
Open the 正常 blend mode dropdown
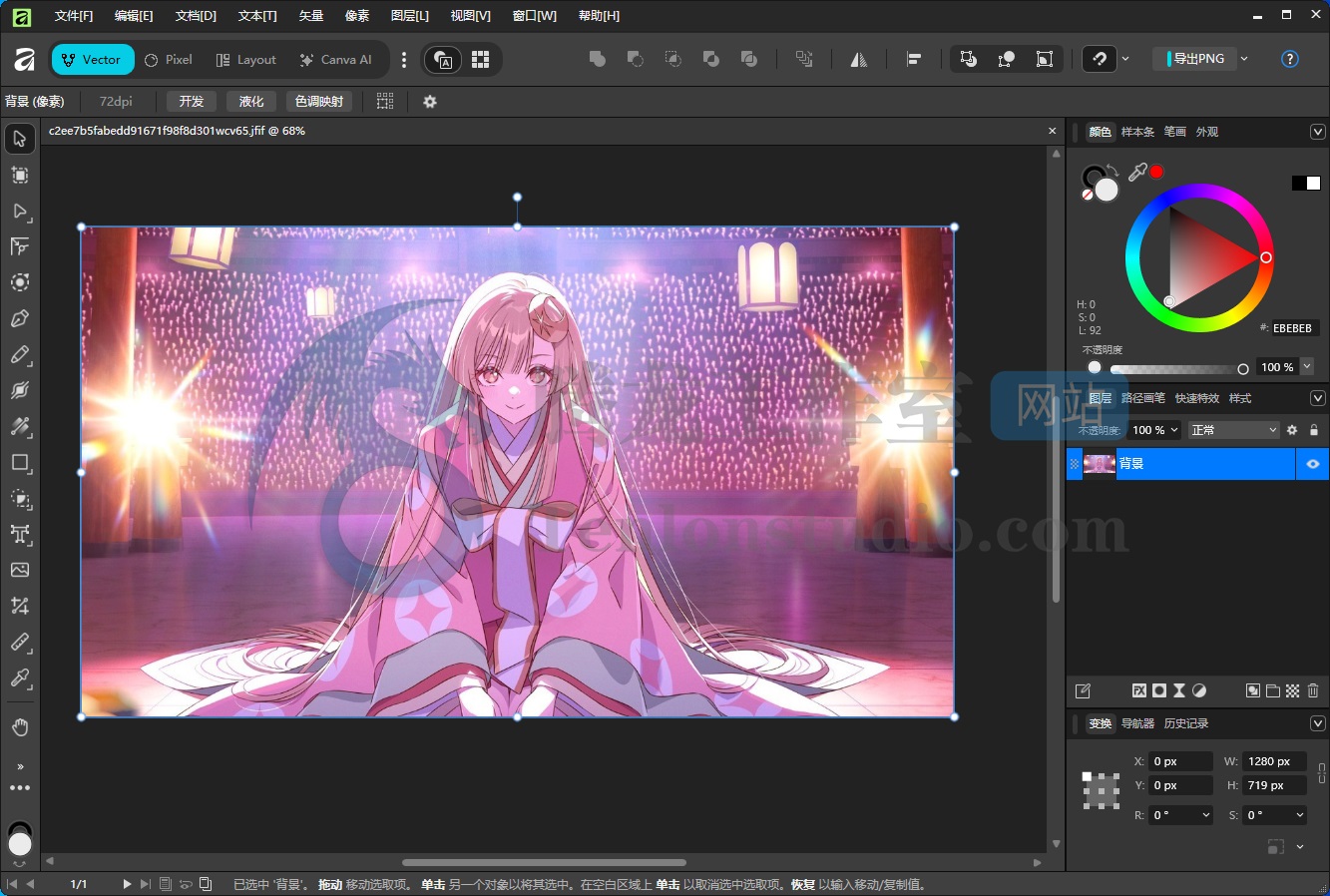point(1233,430)
